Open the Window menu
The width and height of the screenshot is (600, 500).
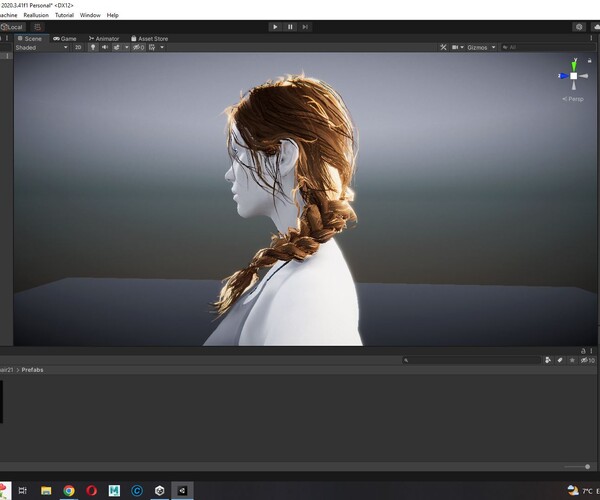pos(90,15)
